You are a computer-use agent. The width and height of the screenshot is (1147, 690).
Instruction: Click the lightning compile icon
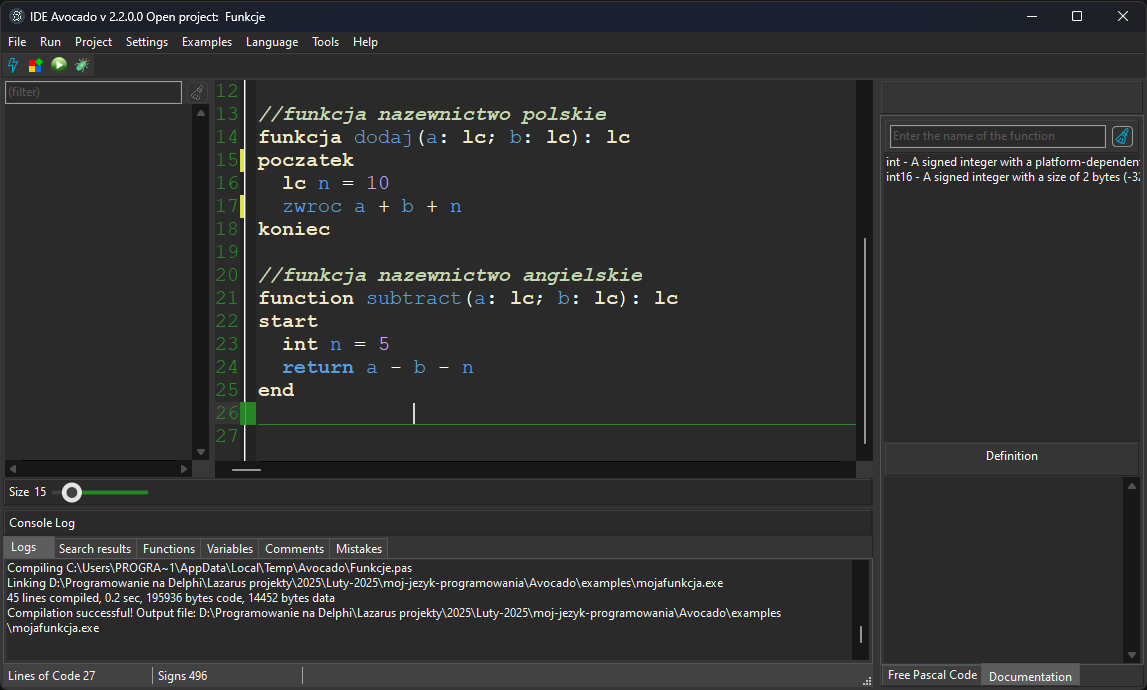(x=12, y=64)
